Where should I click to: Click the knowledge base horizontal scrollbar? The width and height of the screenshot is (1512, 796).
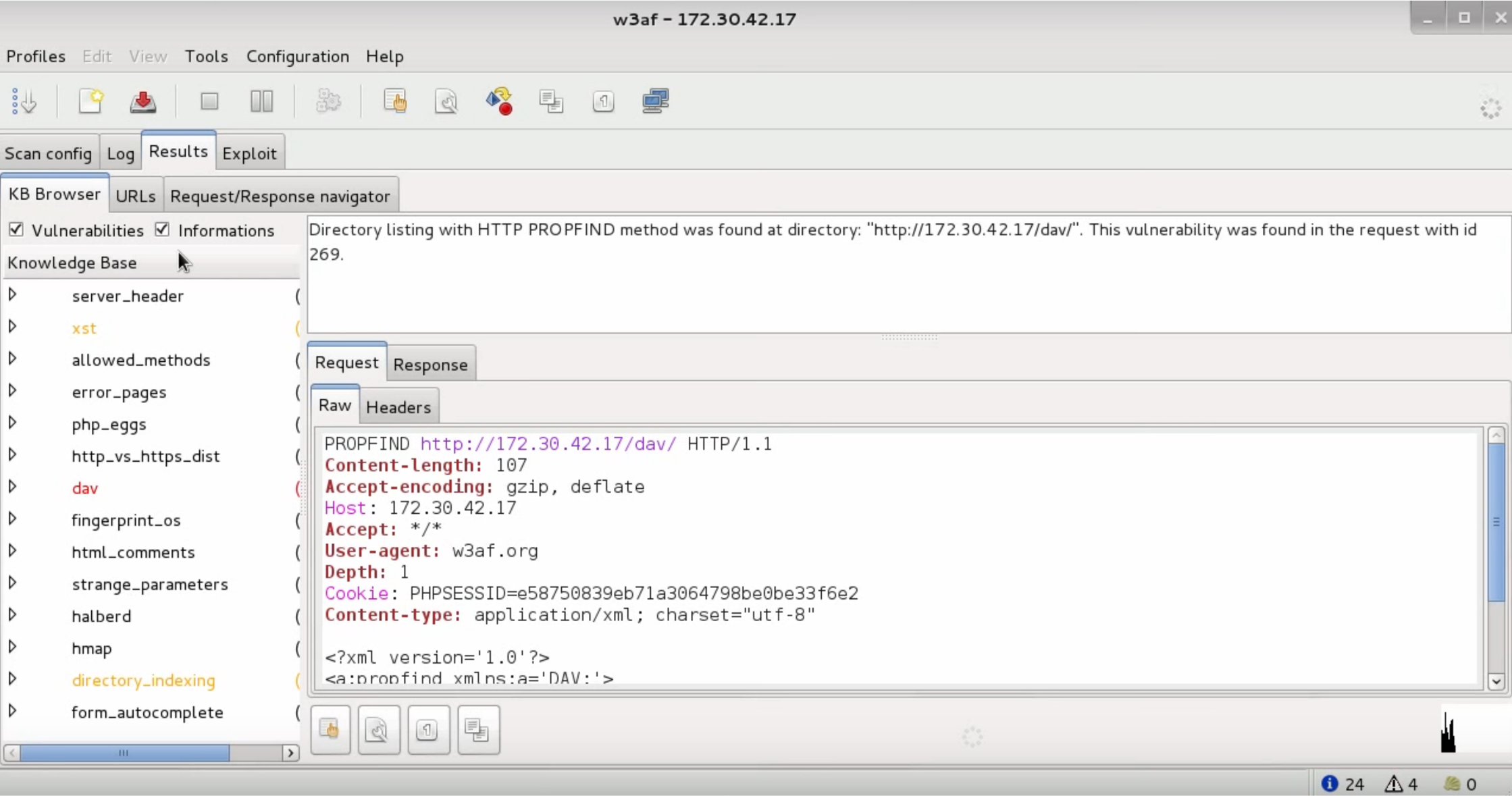coord(151,753)
